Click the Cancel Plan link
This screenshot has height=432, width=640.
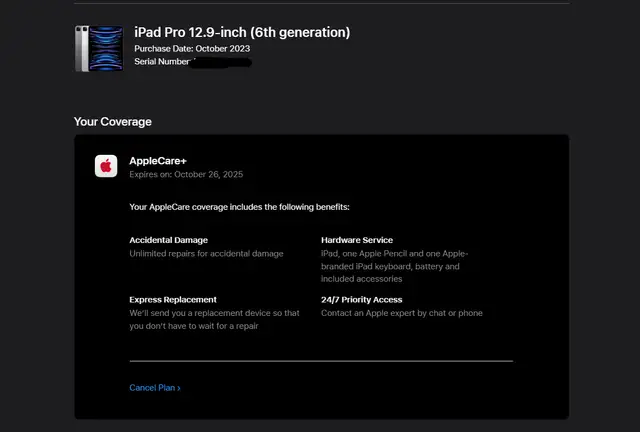pos(155,388)
